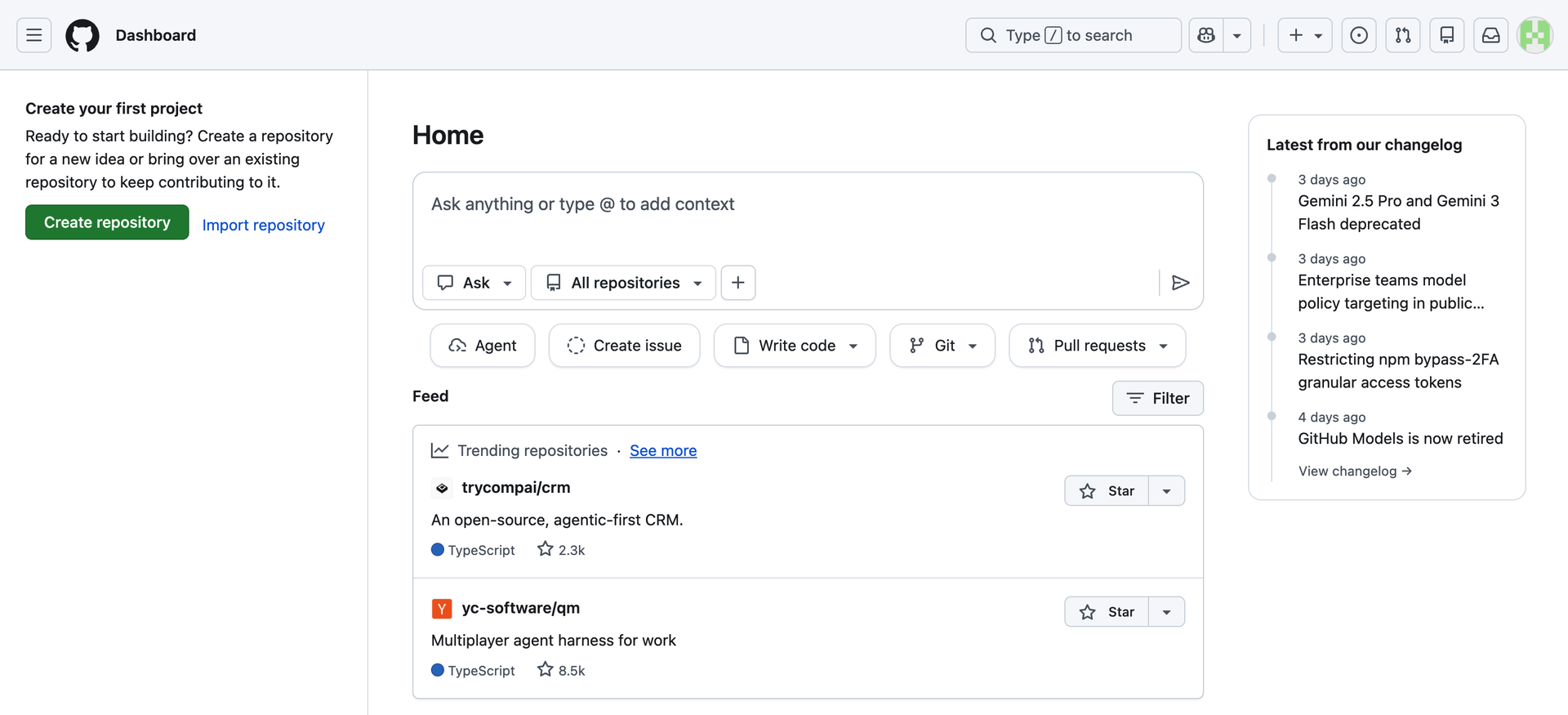Open GitHub Models is now retired entry

[x=1401, y=439]
